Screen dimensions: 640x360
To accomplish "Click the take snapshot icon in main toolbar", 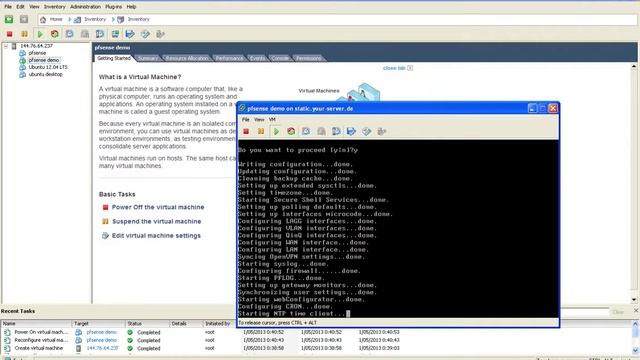I will [70, 34].
